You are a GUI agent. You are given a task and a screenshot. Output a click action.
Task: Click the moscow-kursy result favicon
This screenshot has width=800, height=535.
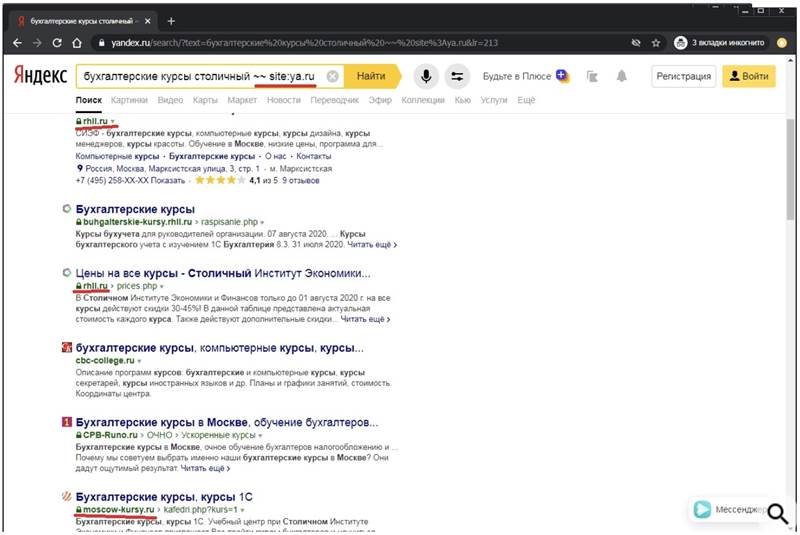66,496
